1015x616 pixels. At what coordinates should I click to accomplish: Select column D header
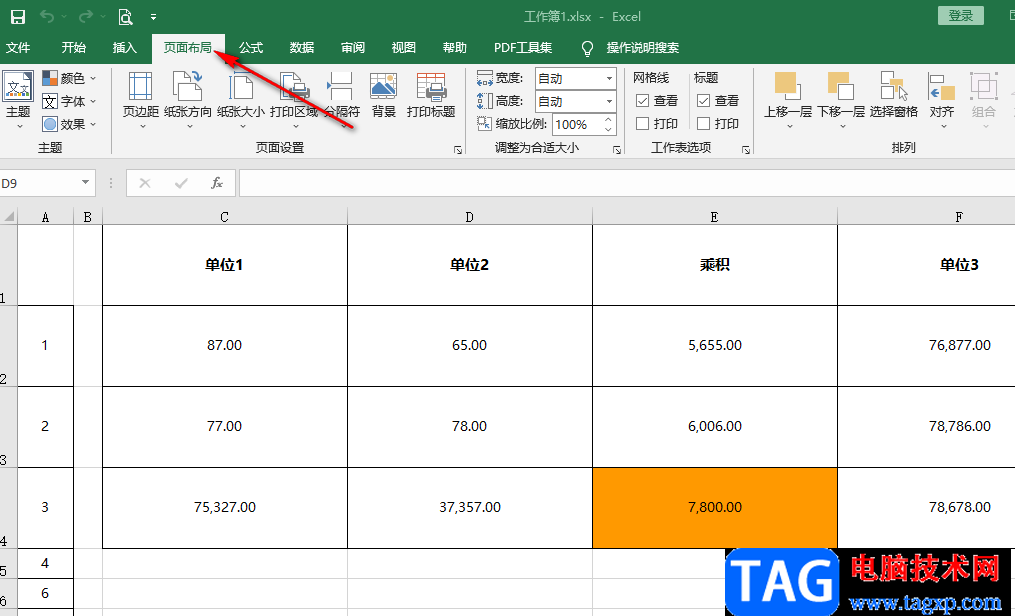[469, 217]
